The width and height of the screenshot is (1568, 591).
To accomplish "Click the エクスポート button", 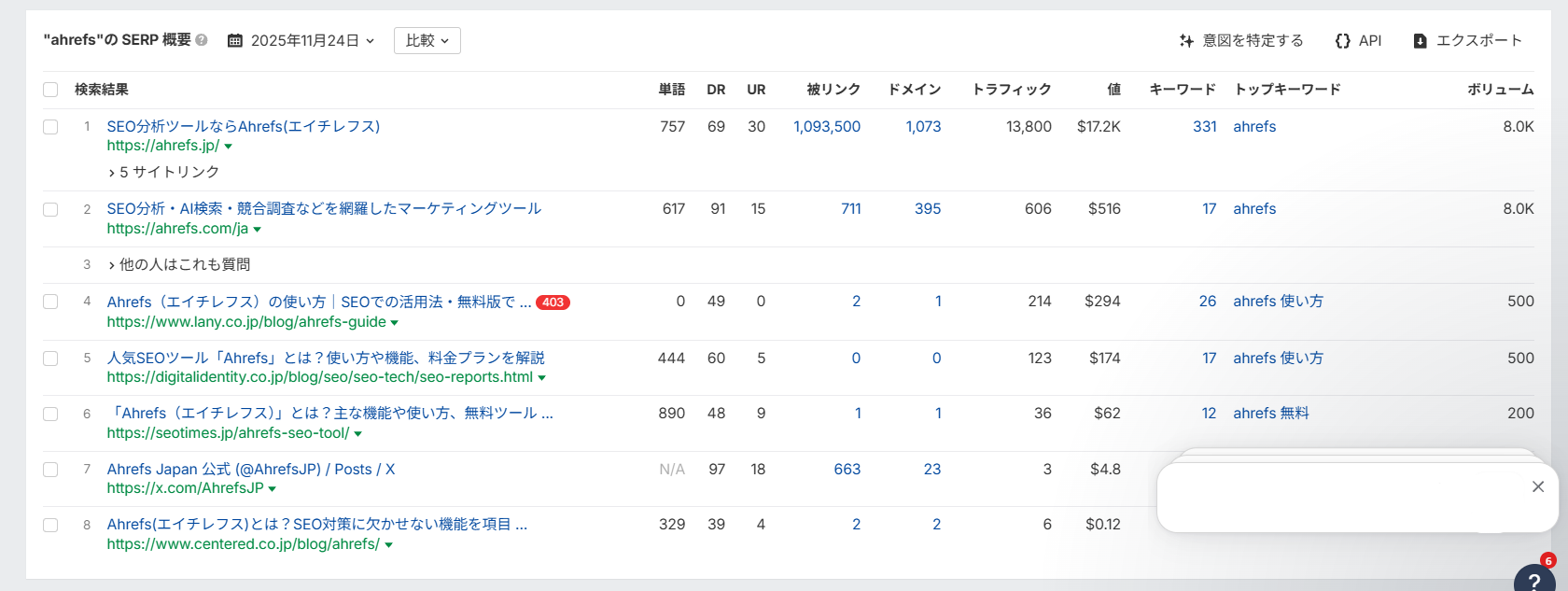I will [x=1467, y=40].
